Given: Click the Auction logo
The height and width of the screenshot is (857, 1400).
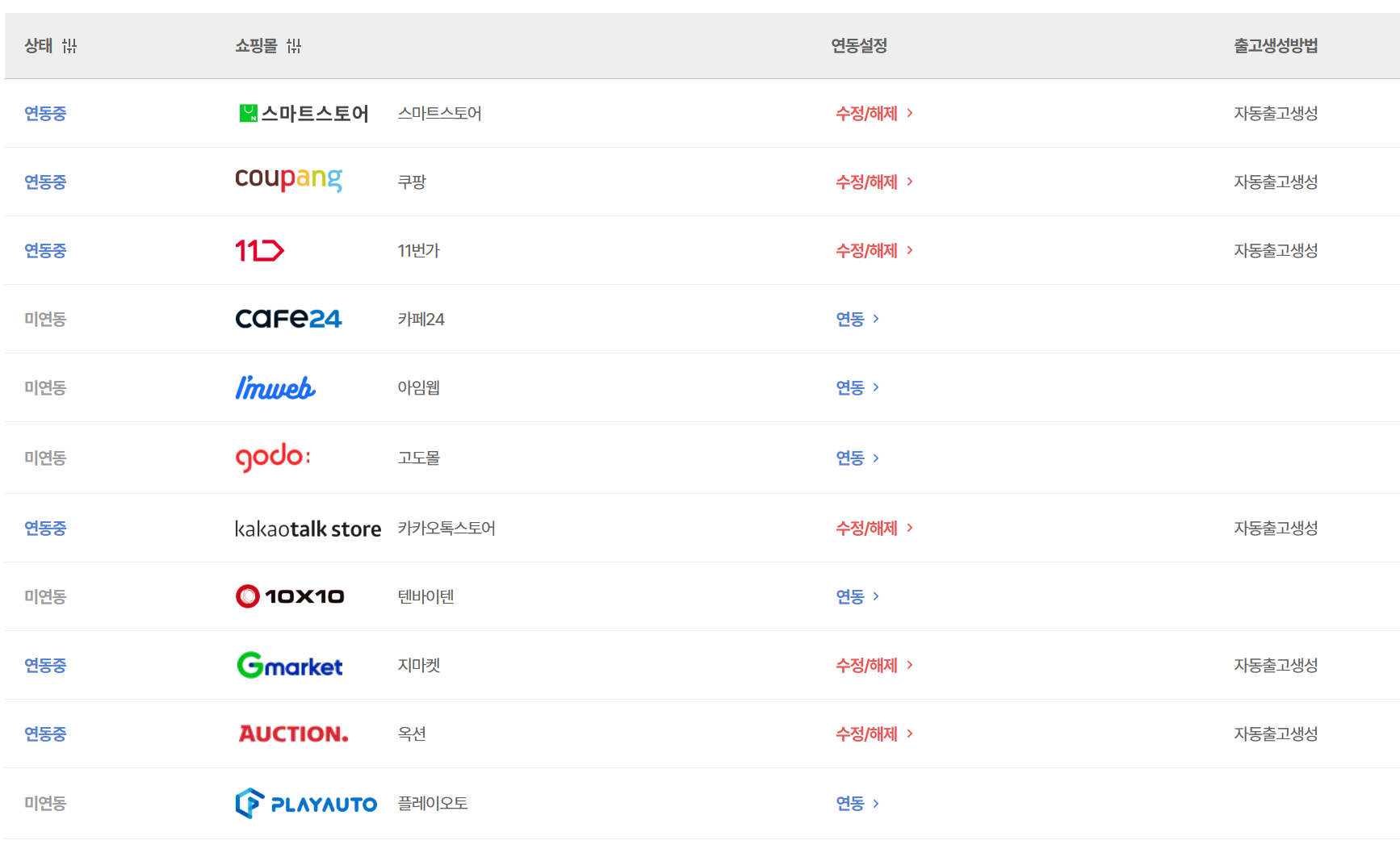Looking at the screenshot, I should [294, 734].
